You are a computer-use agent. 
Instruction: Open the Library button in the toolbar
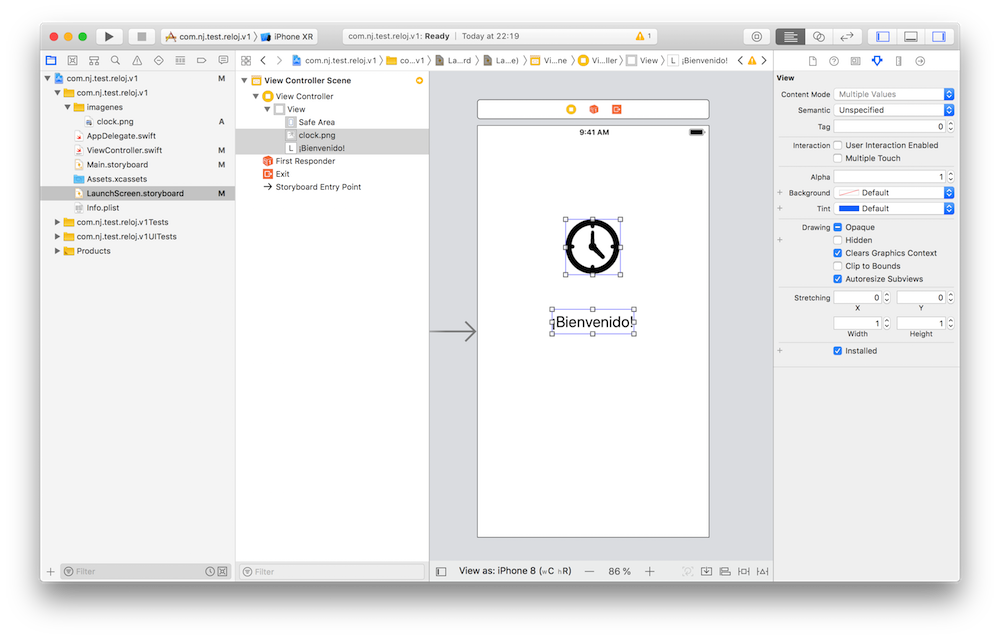tap(756, 36)
